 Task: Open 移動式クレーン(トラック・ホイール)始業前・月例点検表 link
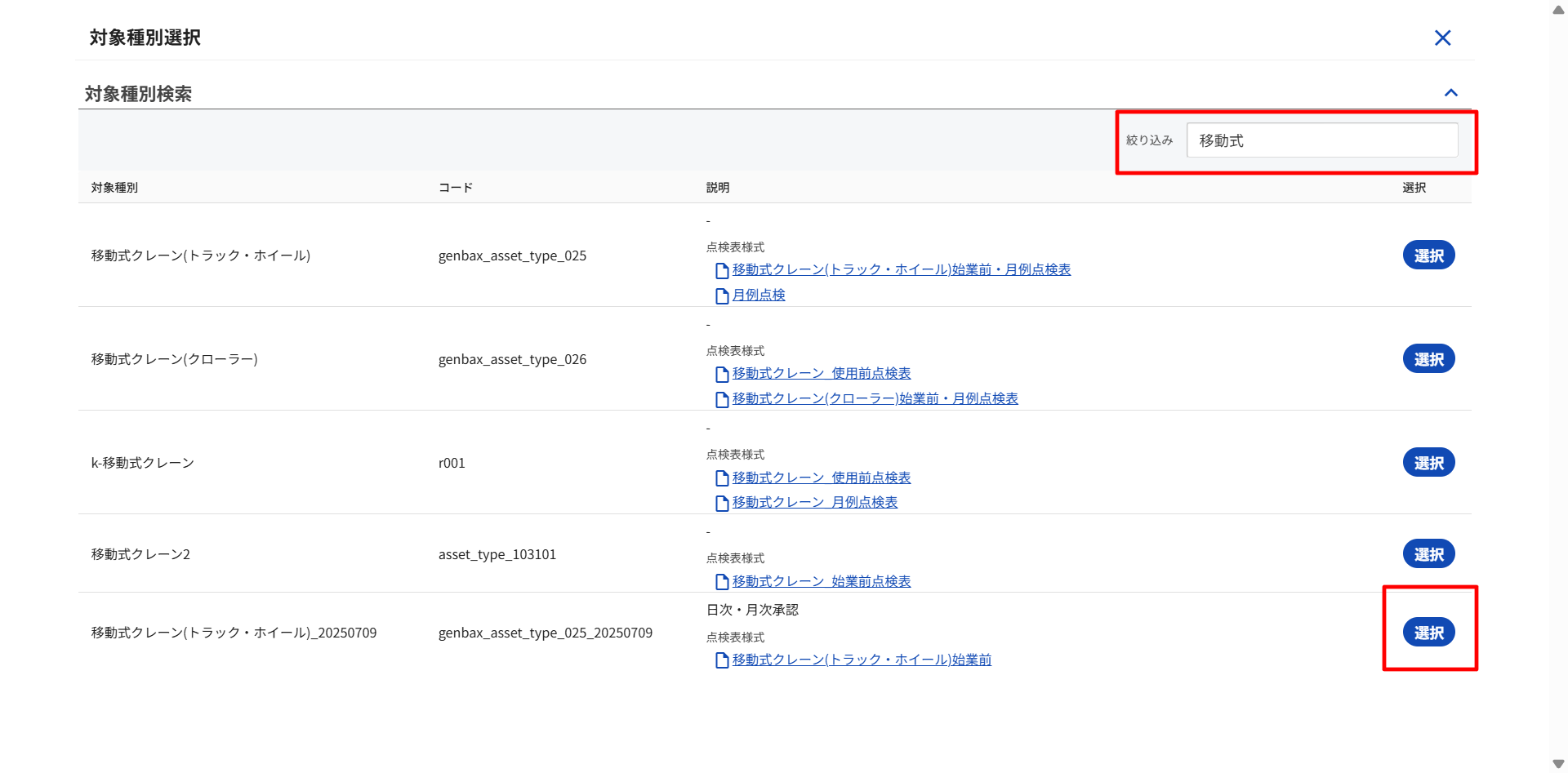[901, 269]
